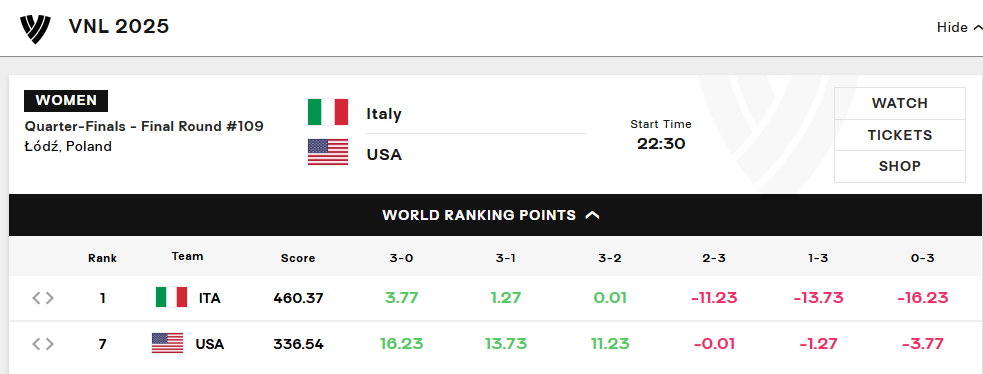Open the WATCH option
This screenshot has width=983, height=374.
(x=900, y=103)
